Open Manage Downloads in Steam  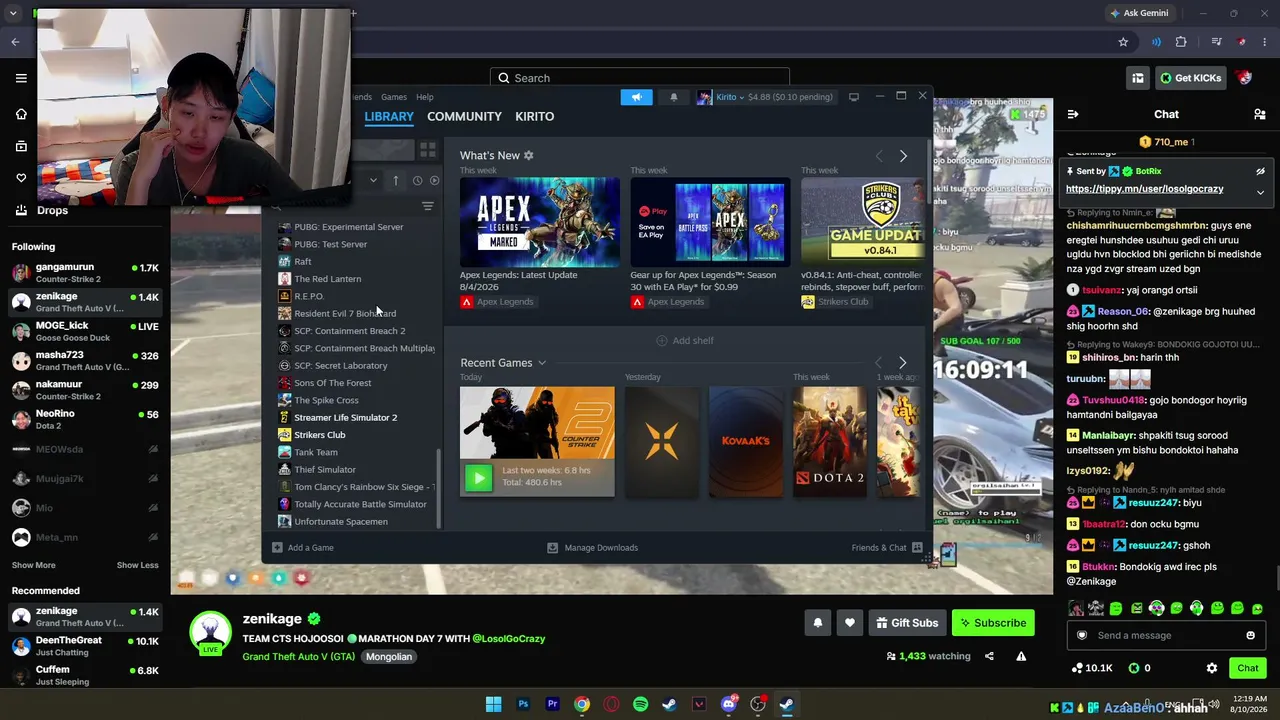(592, 548)
